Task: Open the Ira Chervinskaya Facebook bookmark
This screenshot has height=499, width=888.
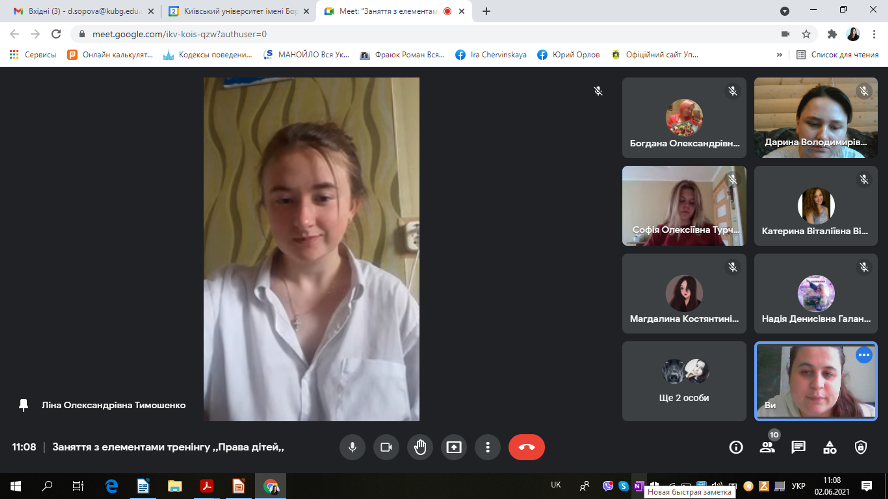Action: [490, 54]
